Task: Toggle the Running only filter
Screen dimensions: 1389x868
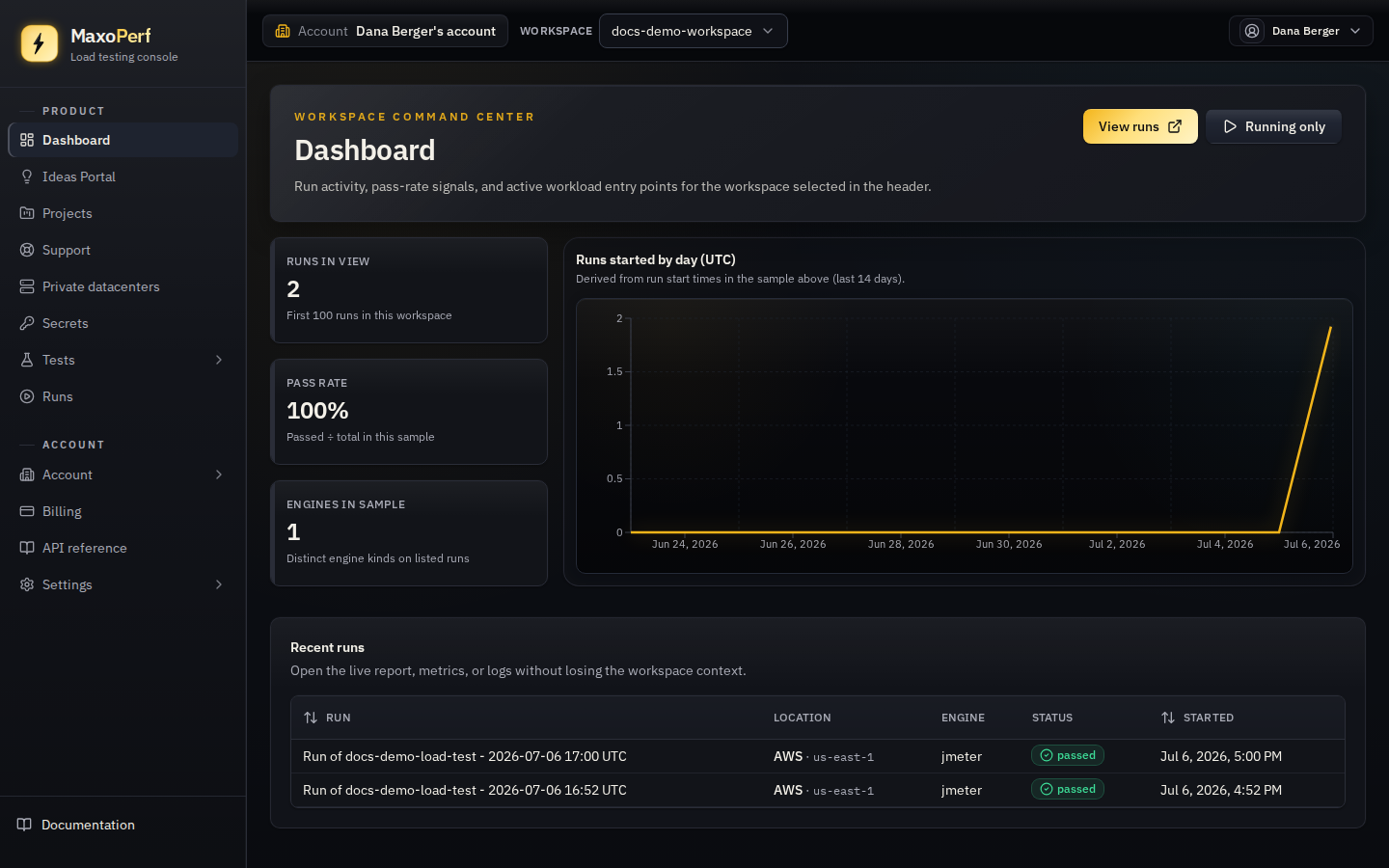Action: tap(1273, 126)
